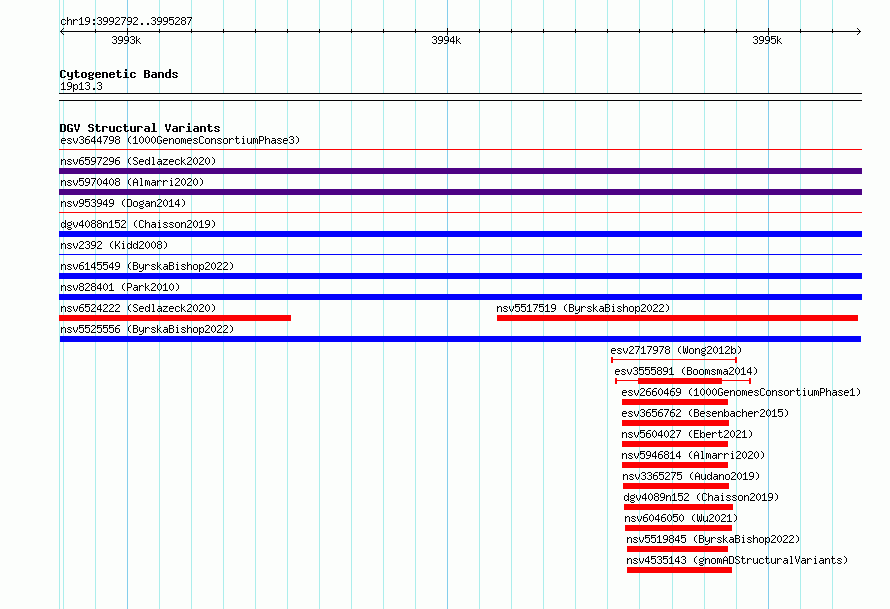Open the nsv3365275 (Audano2019) label
This screenshot has width=890, height=609.
(691, 476)
